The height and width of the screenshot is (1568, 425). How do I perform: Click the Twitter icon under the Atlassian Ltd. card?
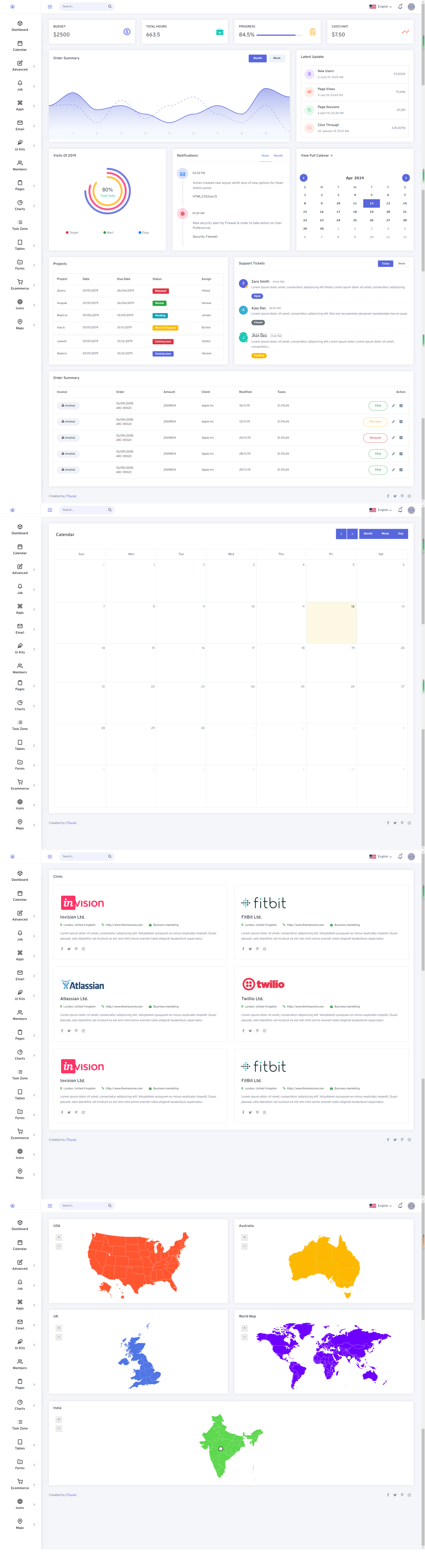click(x=69, y=1031)
